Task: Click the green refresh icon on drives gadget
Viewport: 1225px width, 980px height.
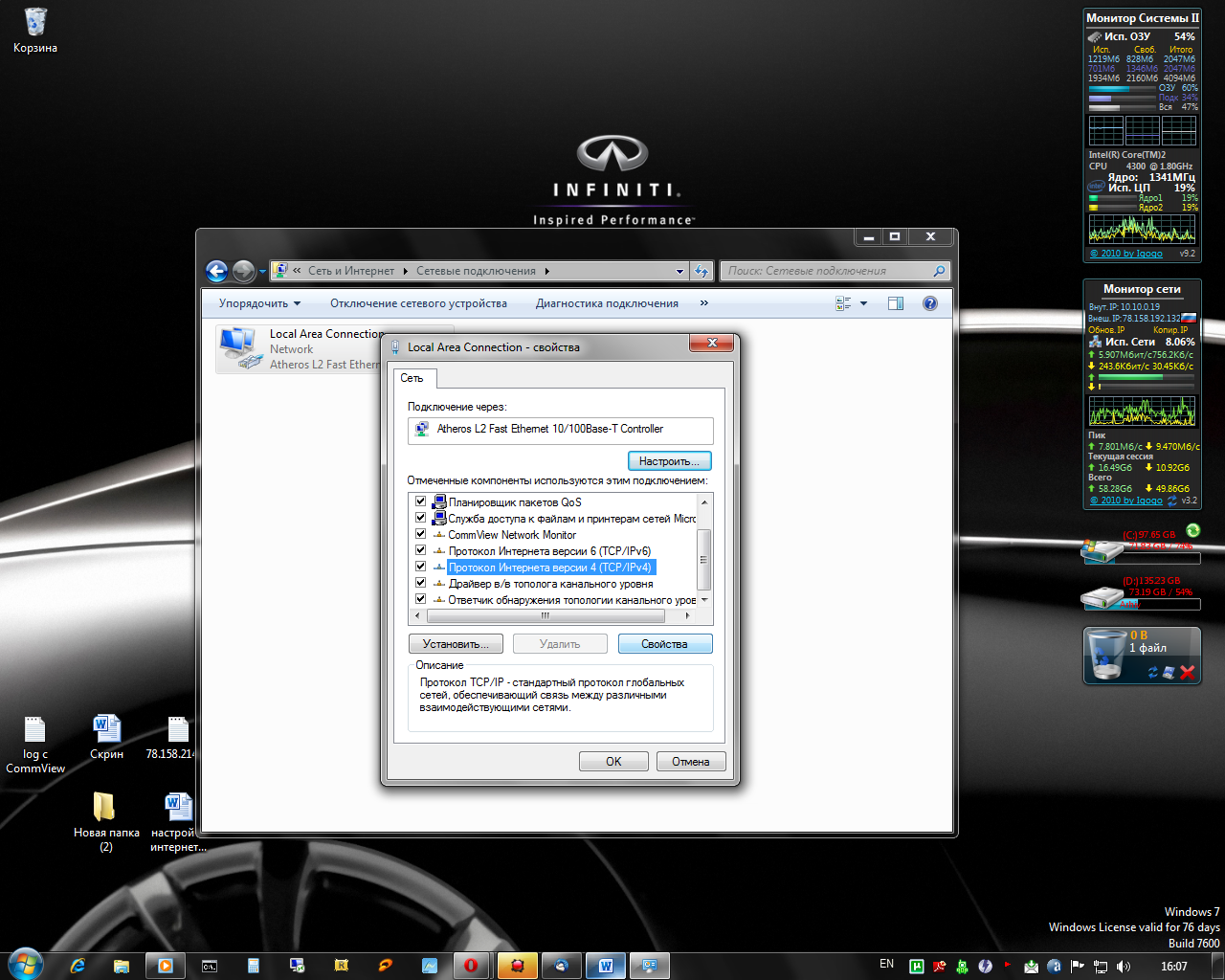Action: pyautogui.click(x=1192, y=530)
